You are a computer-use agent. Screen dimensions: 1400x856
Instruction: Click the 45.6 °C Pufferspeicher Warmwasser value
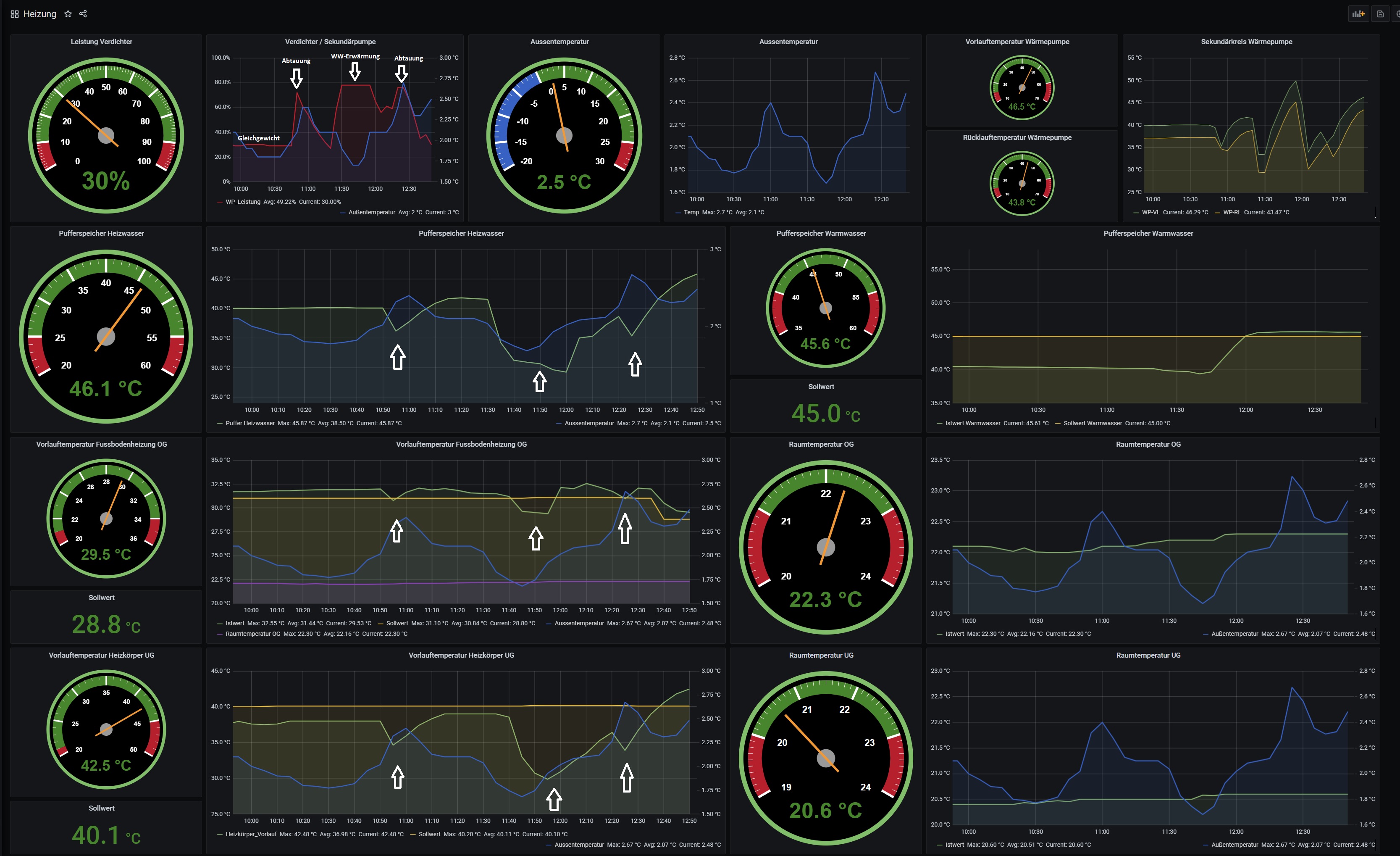825,344
